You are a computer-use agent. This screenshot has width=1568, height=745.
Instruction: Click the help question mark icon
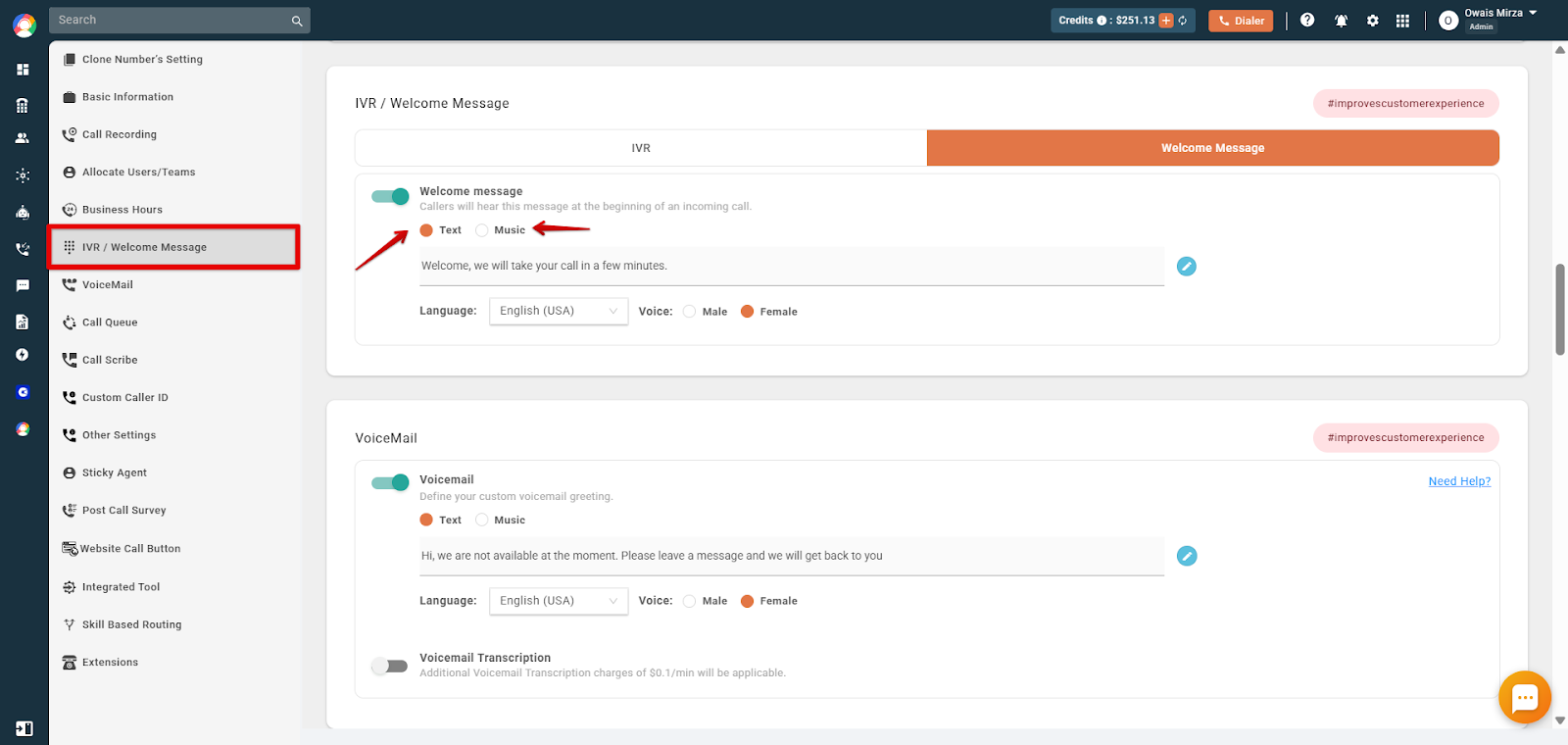(x=1307, y=20)
